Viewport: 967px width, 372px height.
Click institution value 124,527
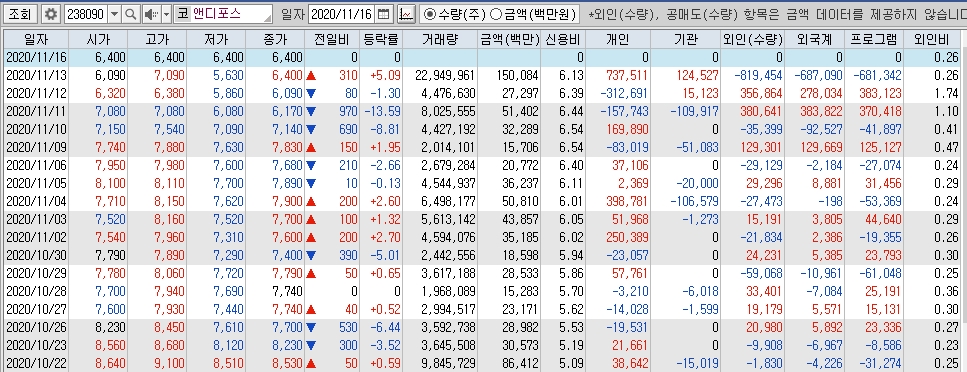coord(697,75)
